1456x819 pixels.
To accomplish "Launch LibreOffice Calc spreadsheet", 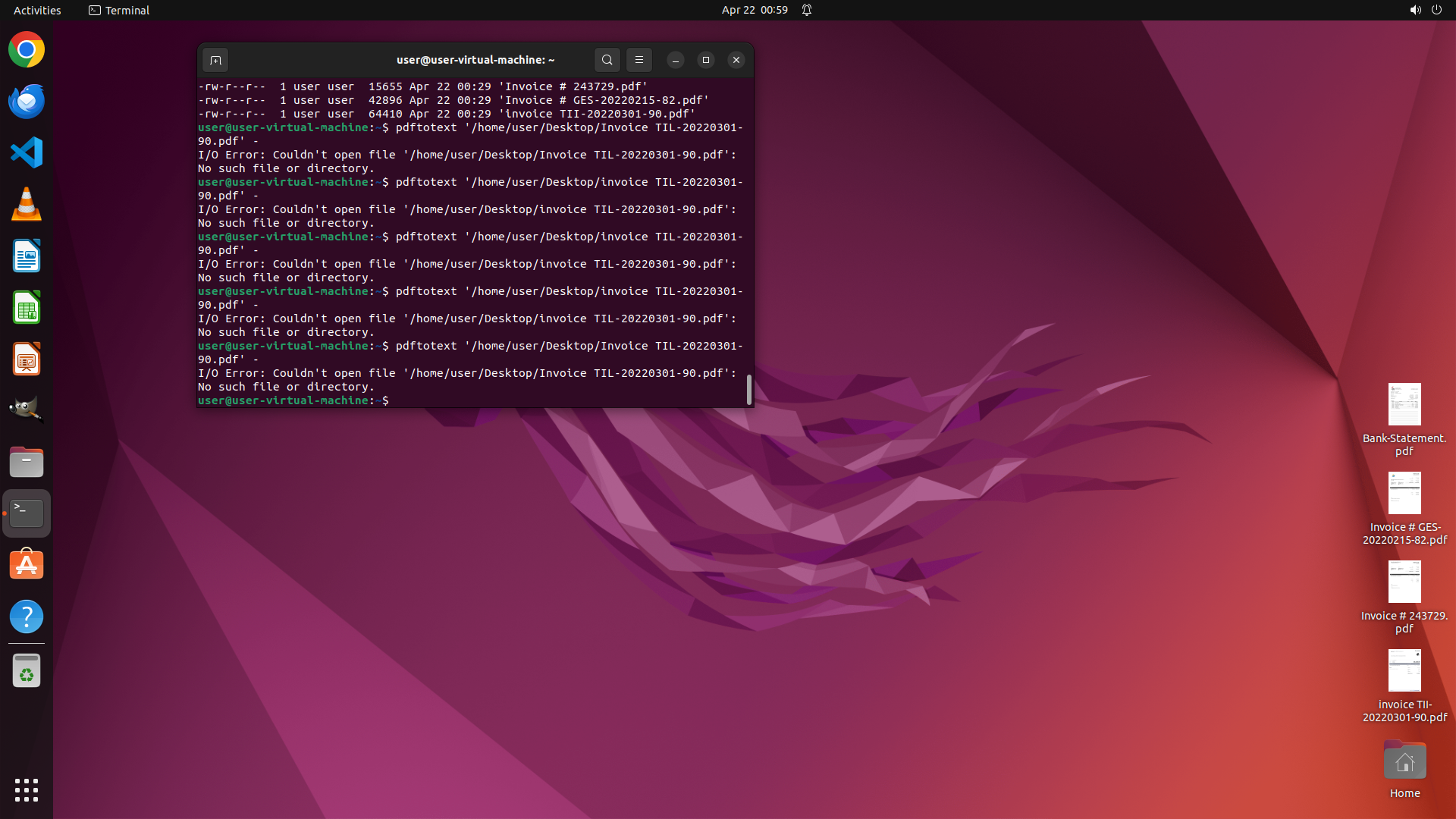I will tap(27, 308).
